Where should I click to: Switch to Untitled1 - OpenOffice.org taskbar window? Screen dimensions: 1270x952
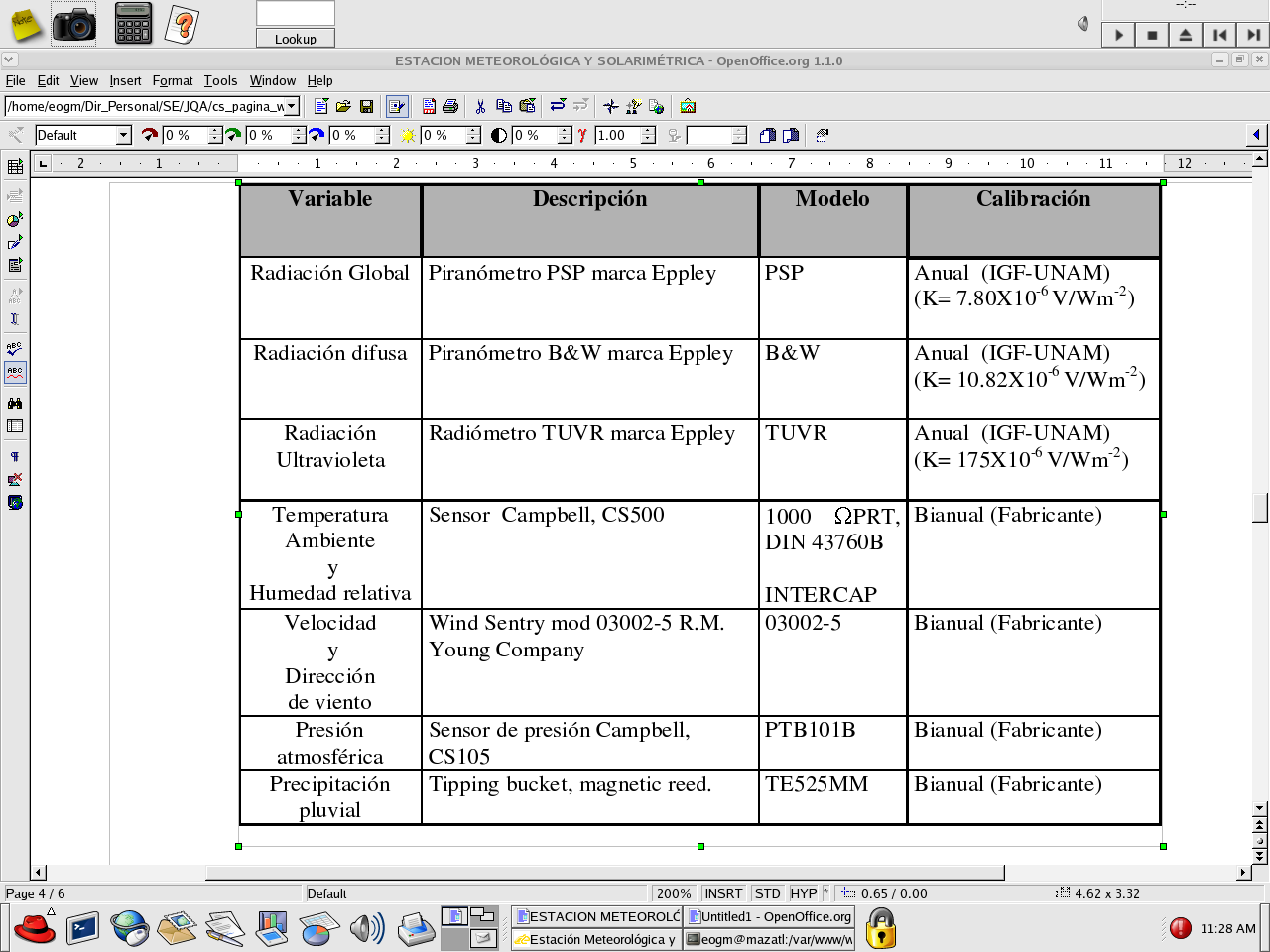(x=769, y=917)
